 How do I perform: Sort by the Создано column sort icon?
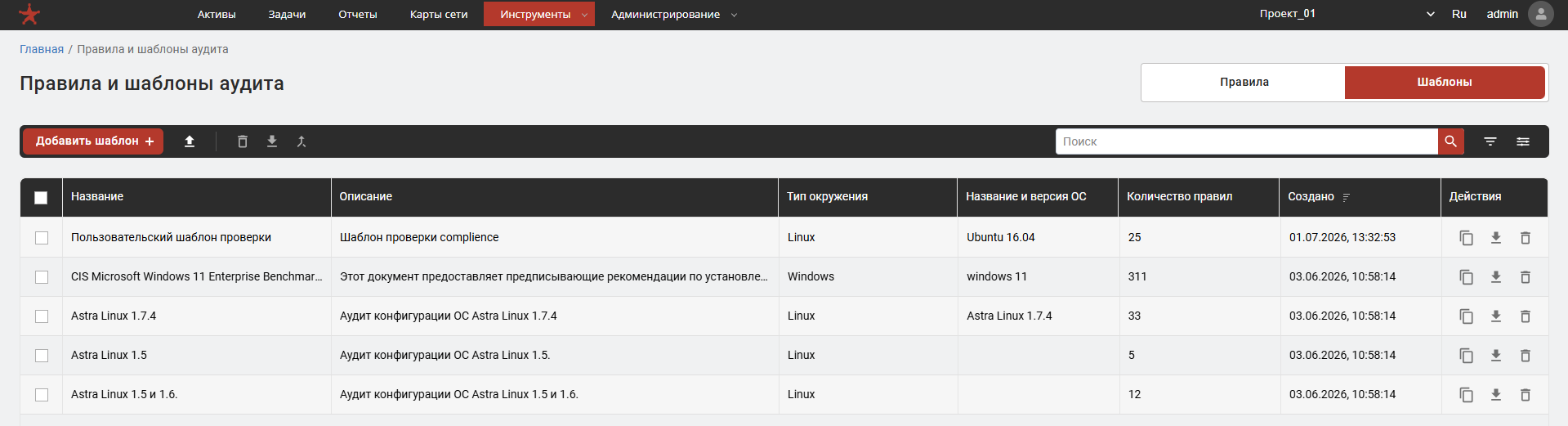1346,197
